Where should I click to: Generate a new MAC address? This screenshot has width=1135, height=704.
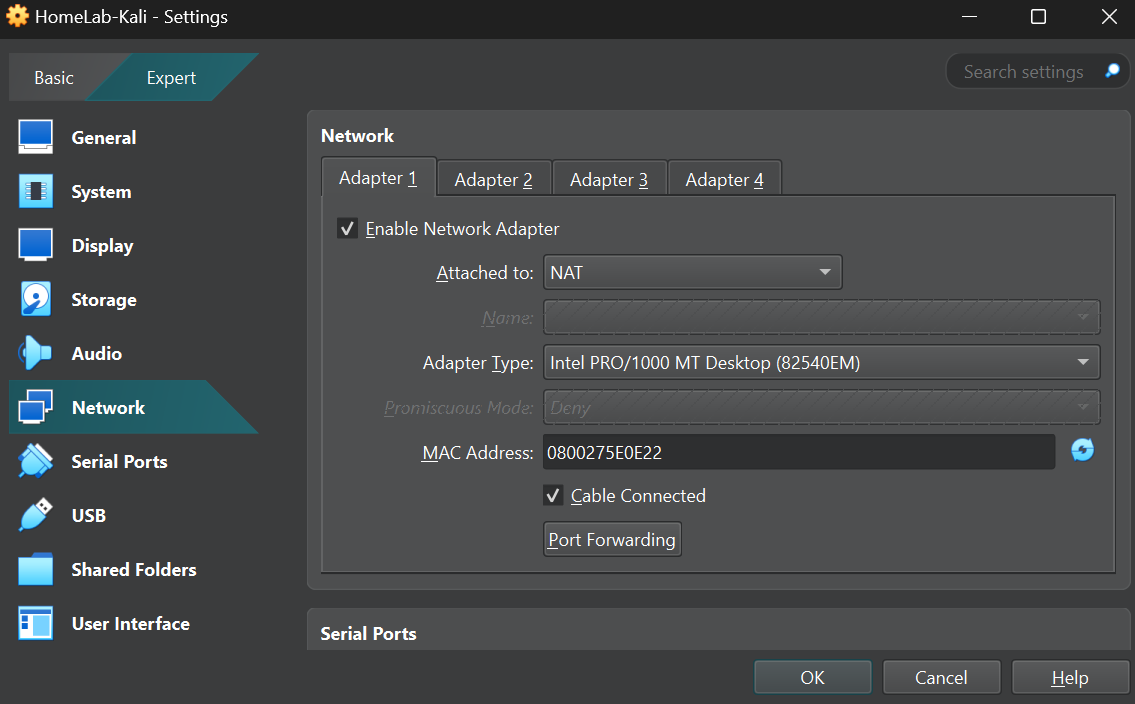(1082, 451)
